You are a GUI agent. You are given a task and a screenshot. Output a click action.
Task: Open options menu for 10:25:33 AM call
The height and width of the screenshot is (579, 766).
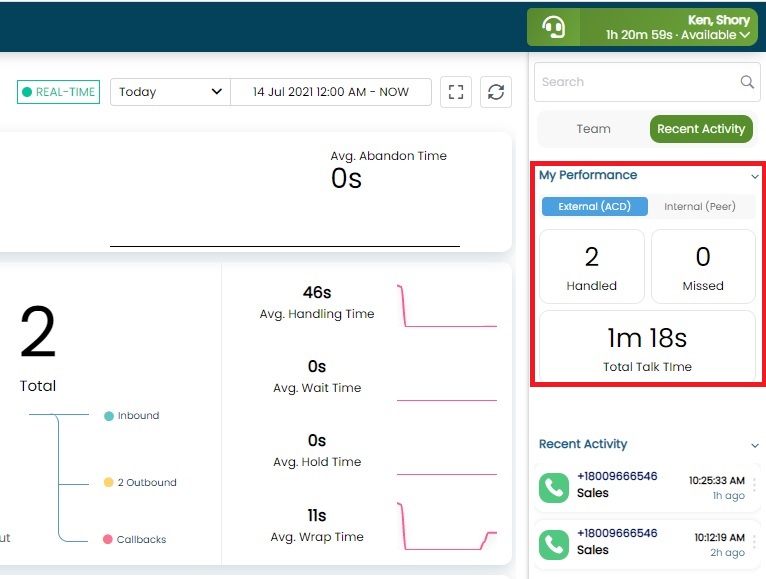(x=755, y=485)
